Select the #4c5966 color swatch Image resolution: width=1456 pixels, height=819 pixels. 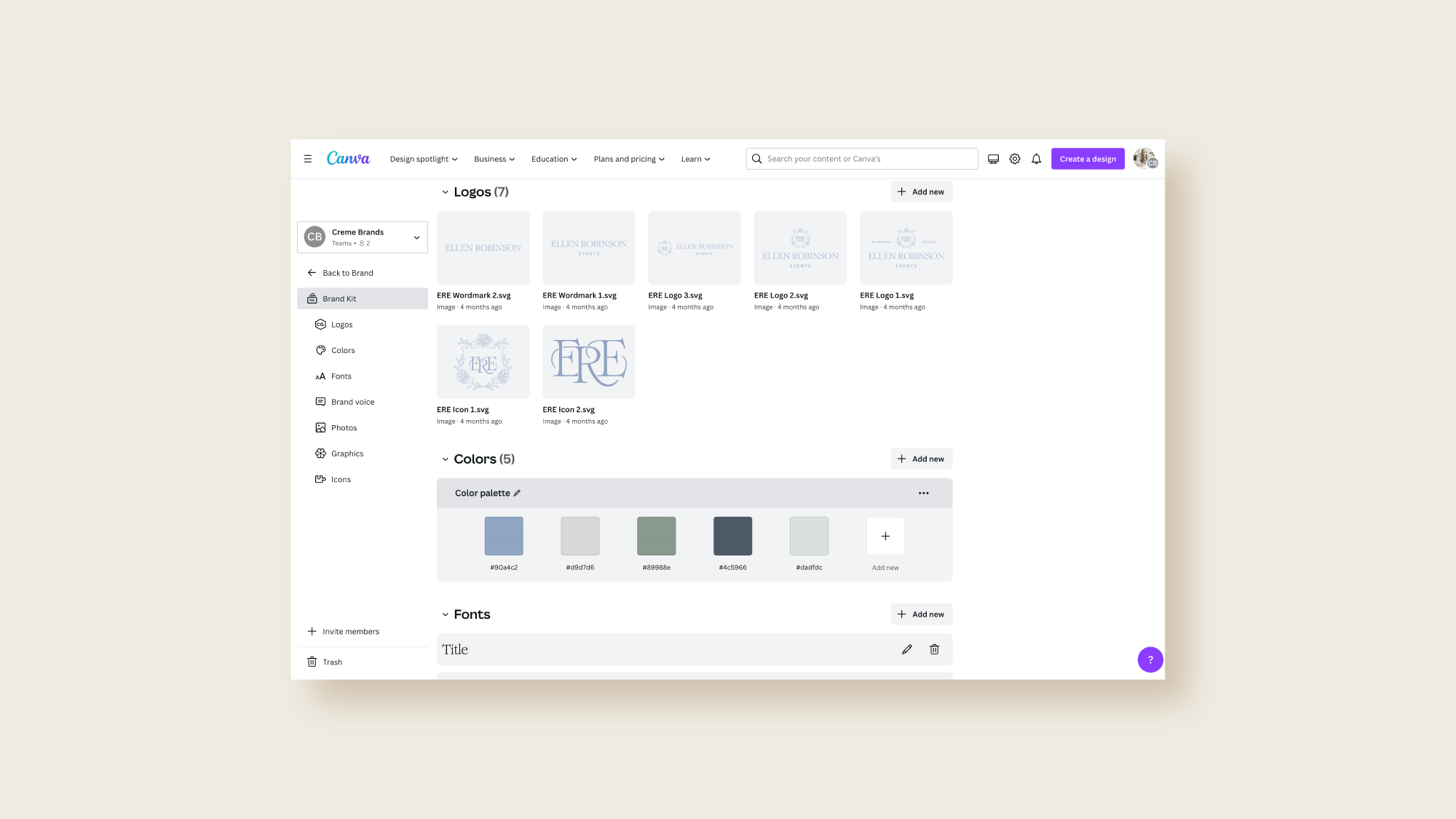tap(732, 535)
